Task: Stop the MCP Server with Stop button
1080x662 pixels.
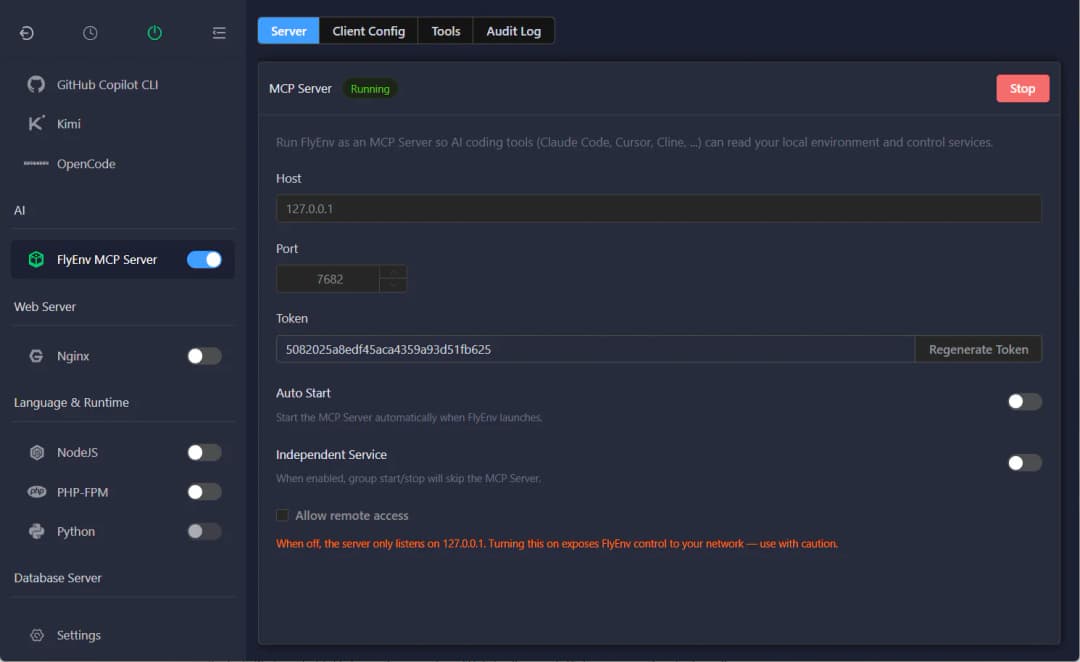Action: coord(1022,88)
